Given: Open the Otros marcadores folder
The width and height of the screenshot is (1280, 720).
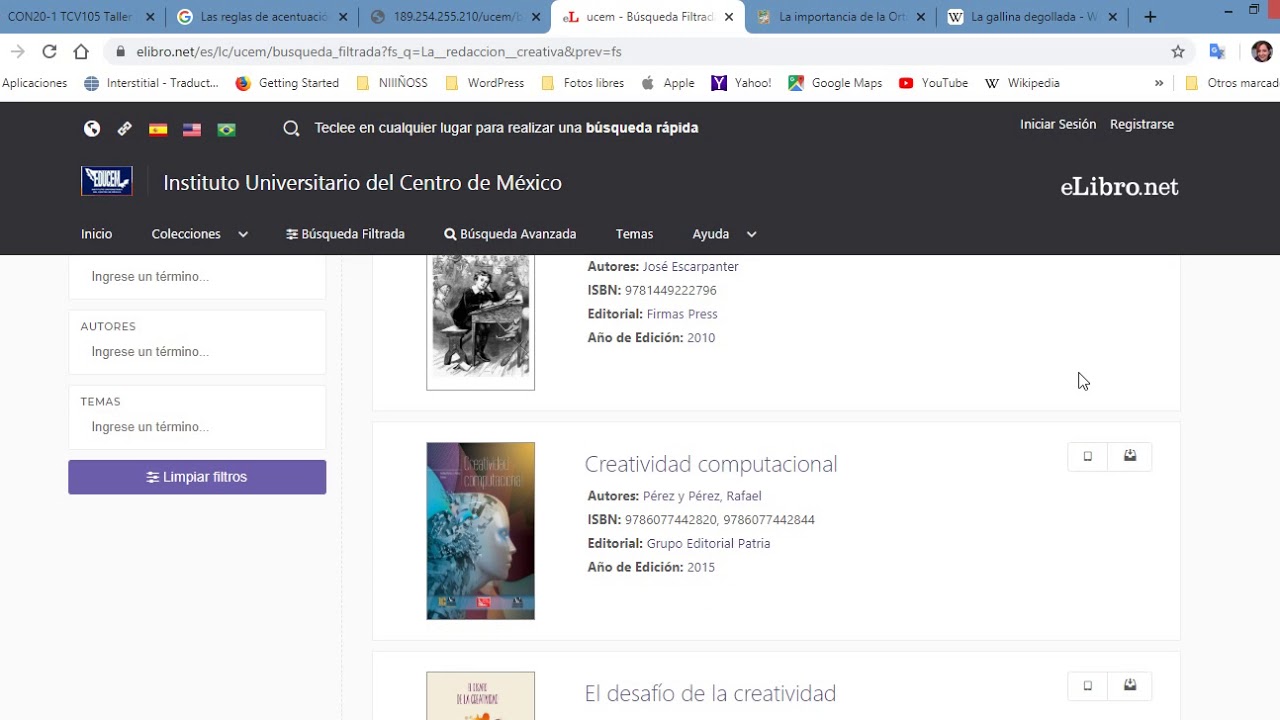Looking at the screenshot, I should (1232, 83).
